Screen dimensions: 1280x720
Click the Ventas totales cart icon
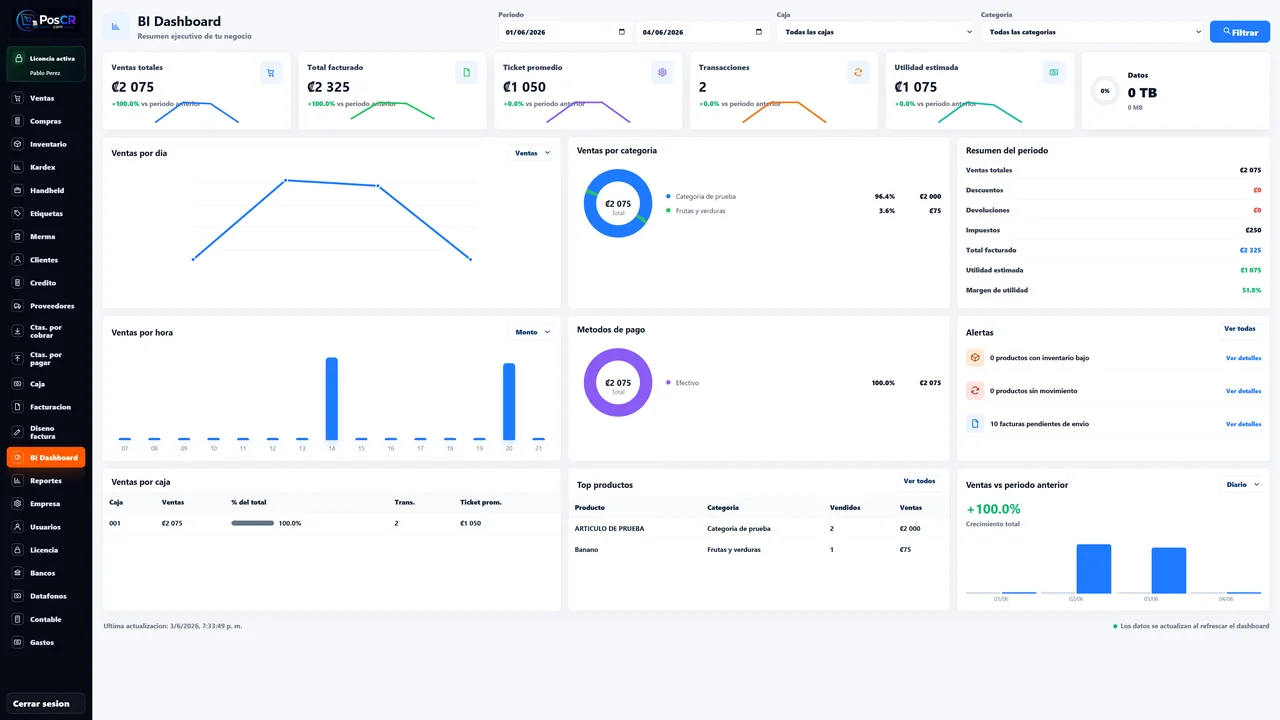point(270,72)
